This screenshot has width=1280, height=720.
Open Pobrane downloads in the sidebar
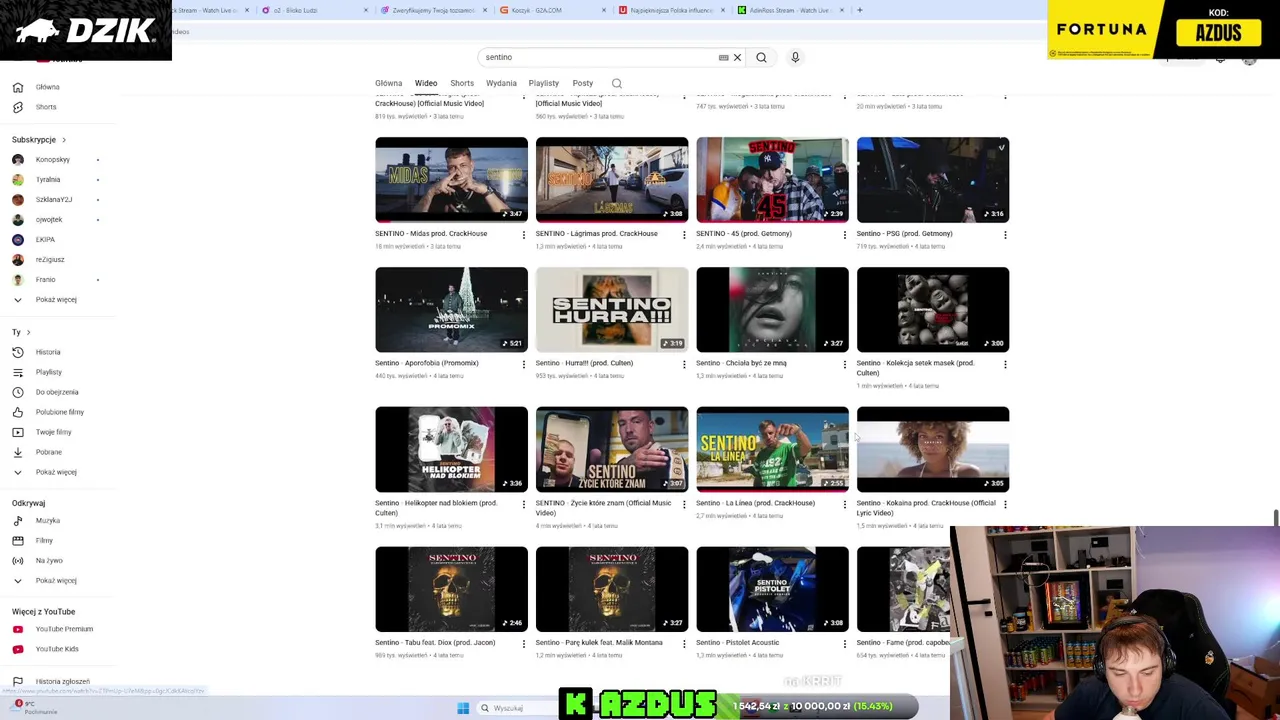click(48, 452)
